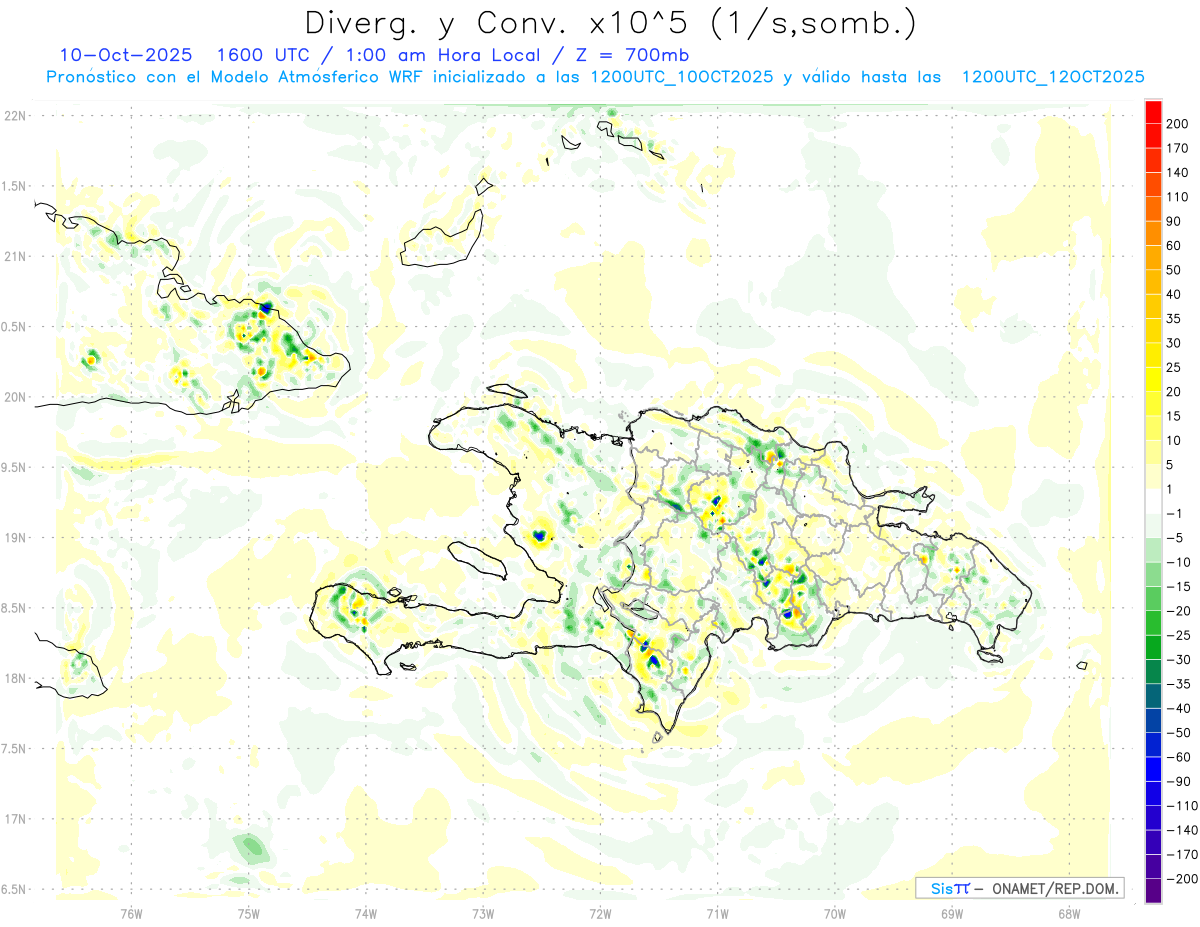Image resolution: width=1200 pixels, height=927 pixels.
Task: Click the "68W" longitude axis label
Action: coord(1068,912)
